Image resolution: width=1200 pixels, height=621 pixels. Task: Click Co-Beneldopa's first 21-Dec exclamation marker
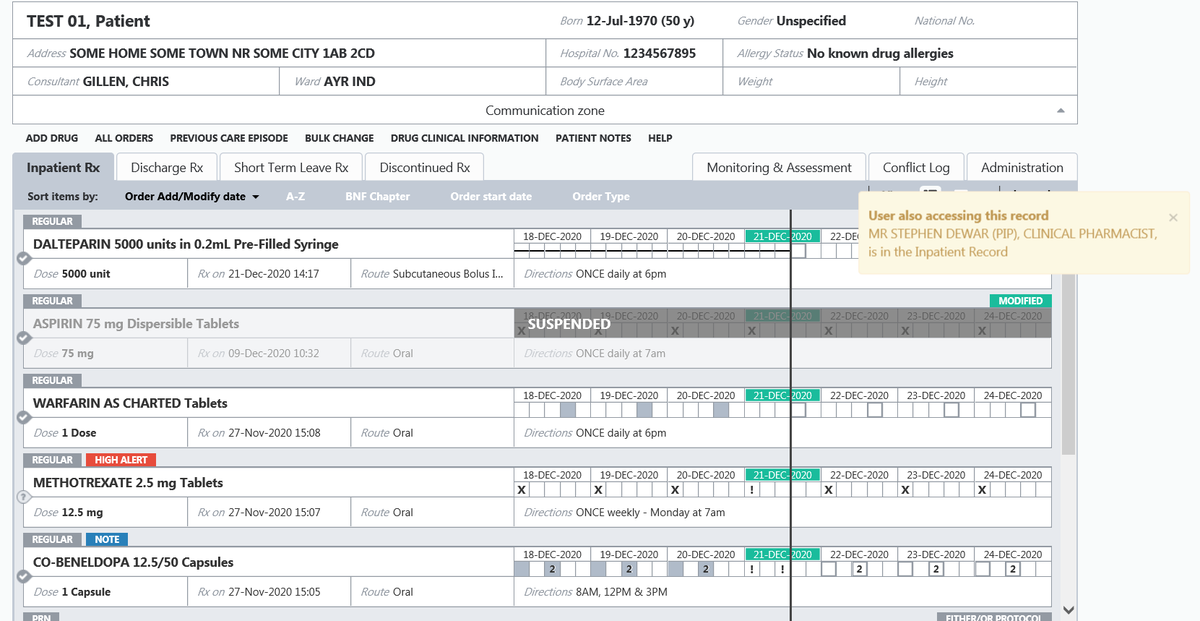point(752,569)
